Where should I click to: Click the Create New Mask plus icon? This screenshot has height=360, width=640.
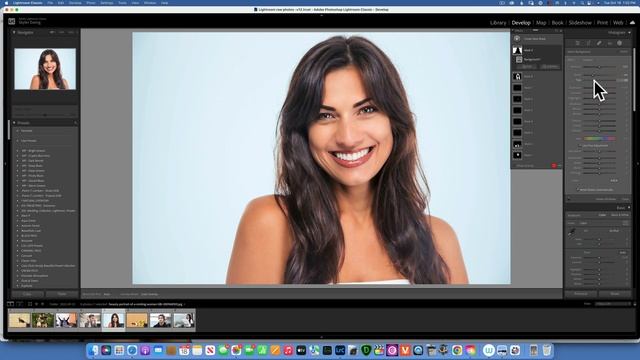pos(517,38)
